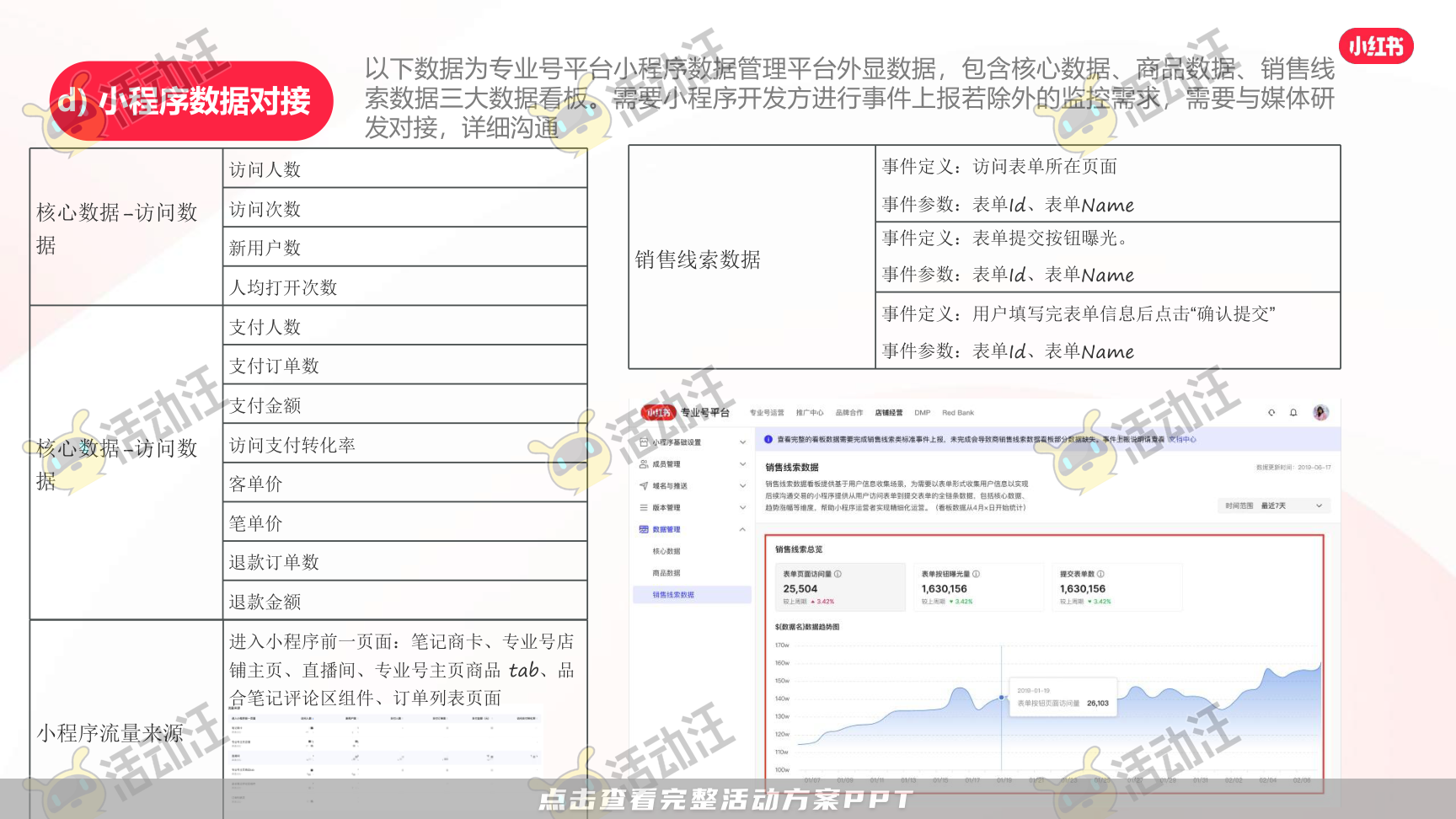This screenshot has width=1456, height=819.
Task: Click the 笔单价 table cell
Action: tap(405, 522)
